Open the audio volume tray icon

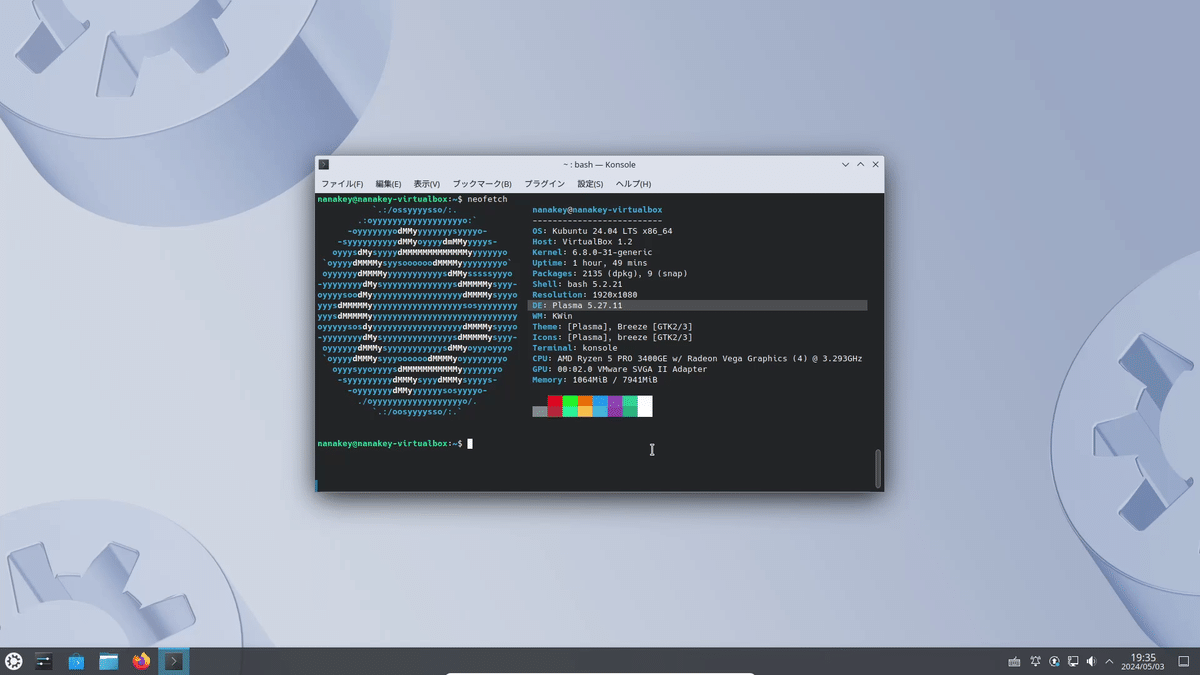point(1091,661)
